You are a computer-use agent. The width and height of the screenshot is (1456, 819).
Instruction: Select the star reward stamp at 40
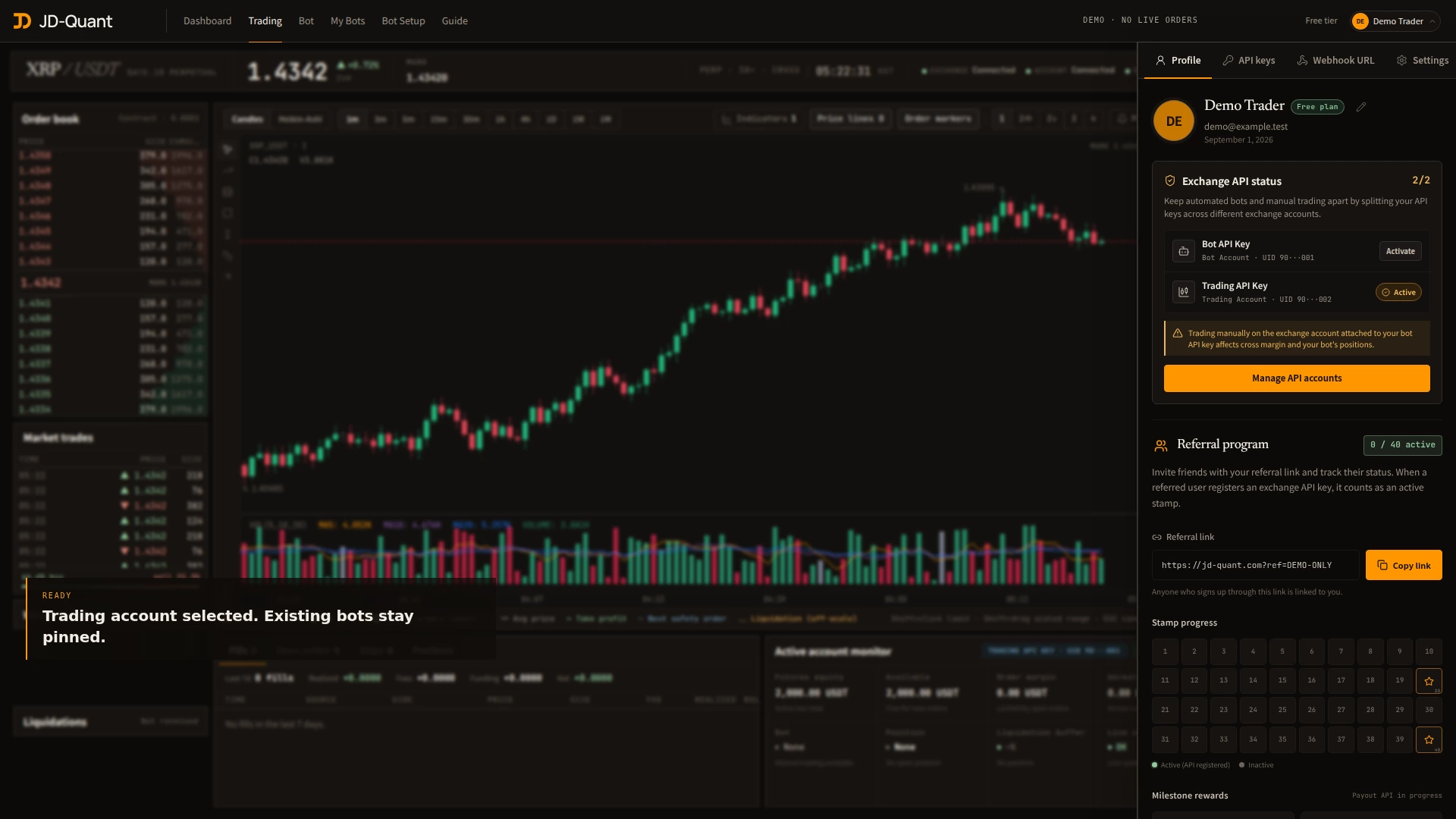(1429, 739)
